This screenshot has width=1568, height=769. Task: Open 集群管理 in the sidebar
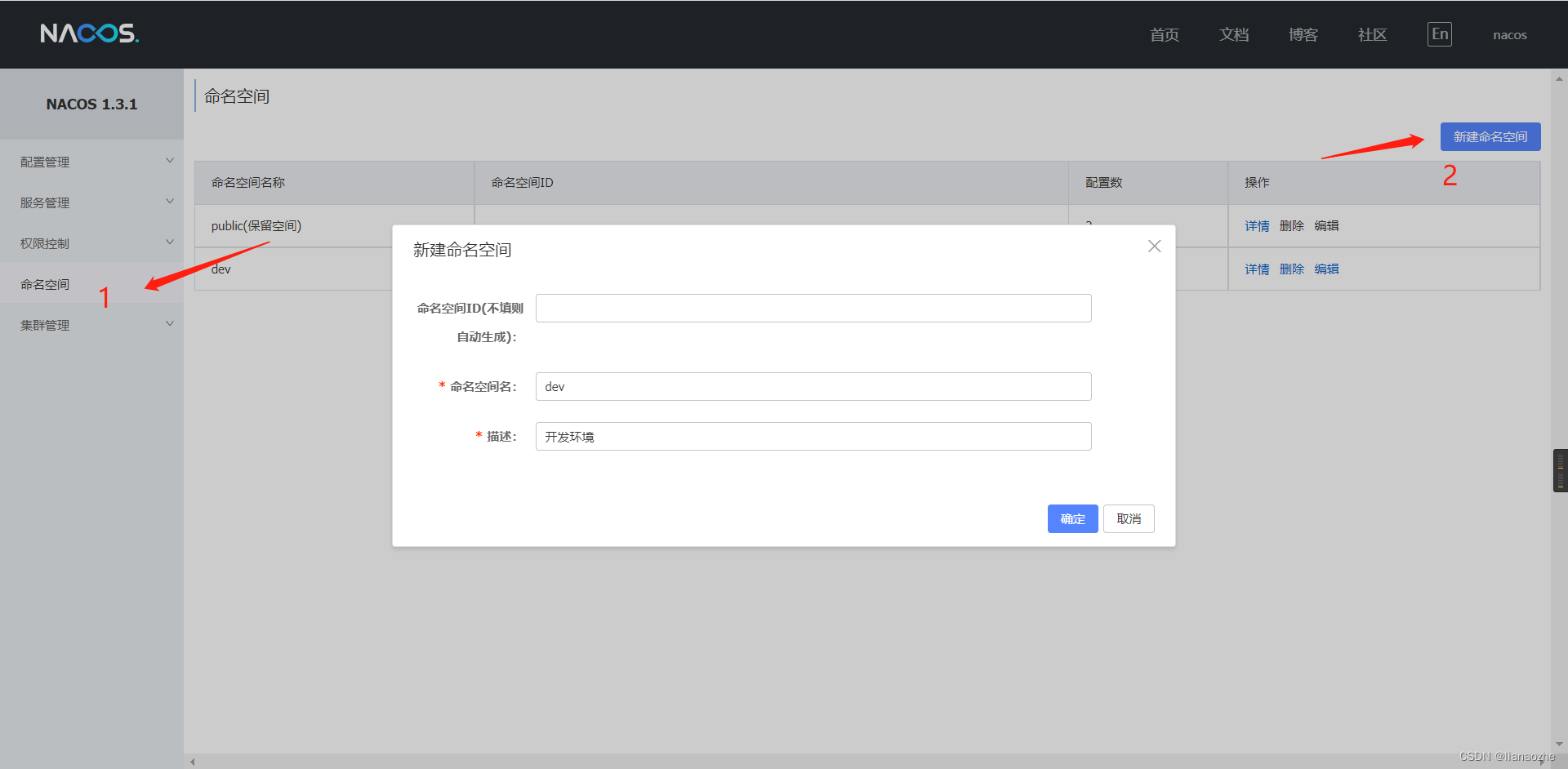click(45, 325)
